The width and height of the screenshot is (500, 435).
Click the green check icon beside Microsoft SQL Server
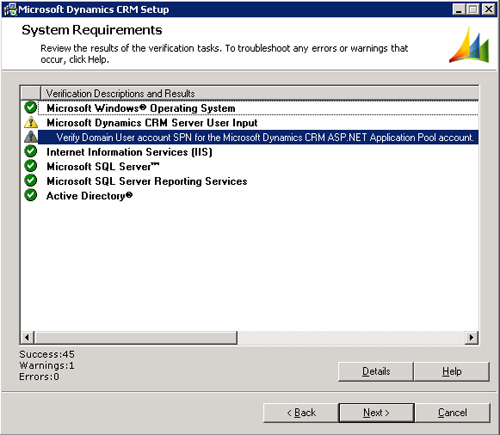pyautogui.click(x=31, y=166)
